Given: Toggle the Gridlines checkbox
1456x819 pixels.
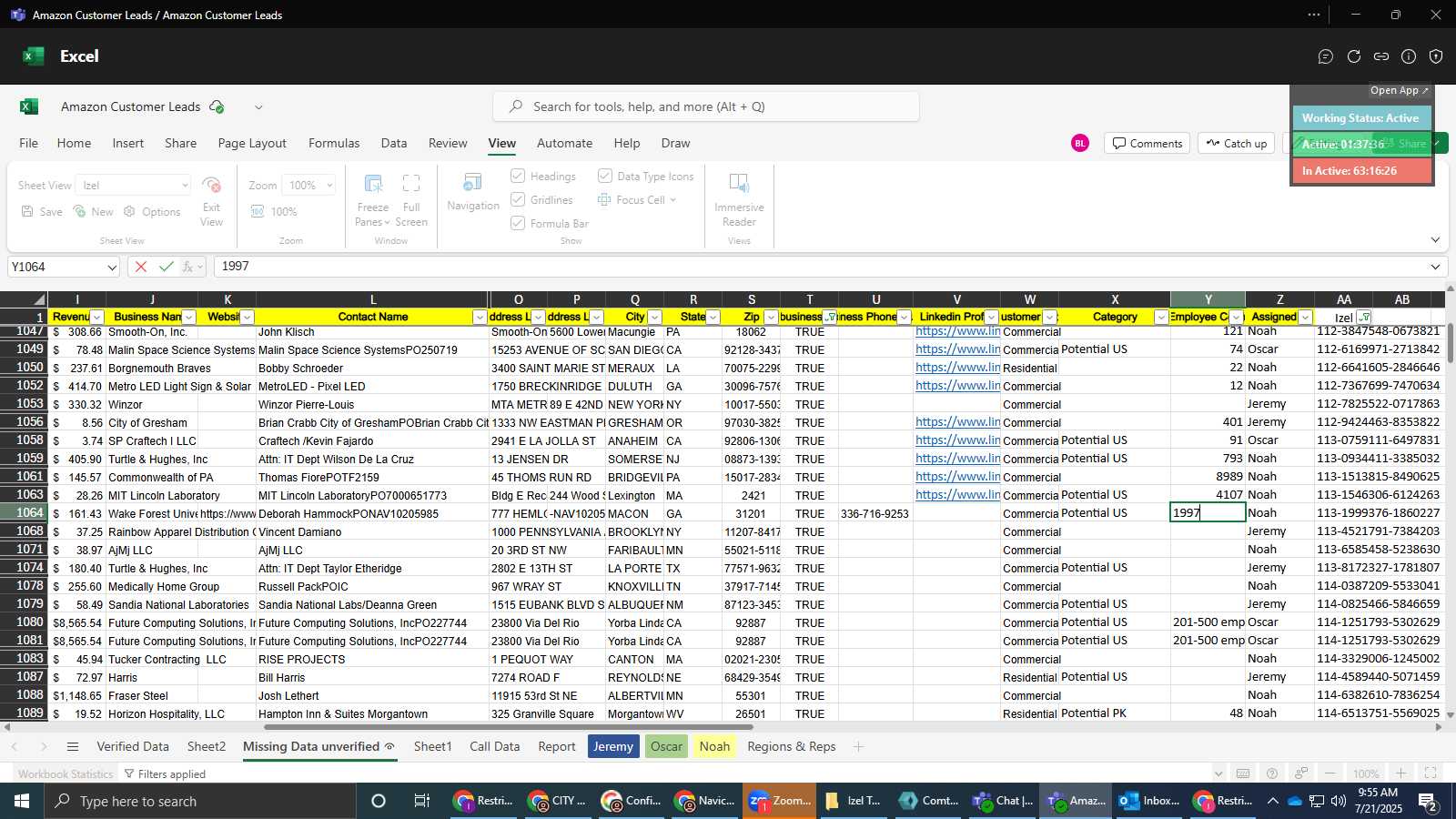Looking at the screenshot, I should [518, 199].
